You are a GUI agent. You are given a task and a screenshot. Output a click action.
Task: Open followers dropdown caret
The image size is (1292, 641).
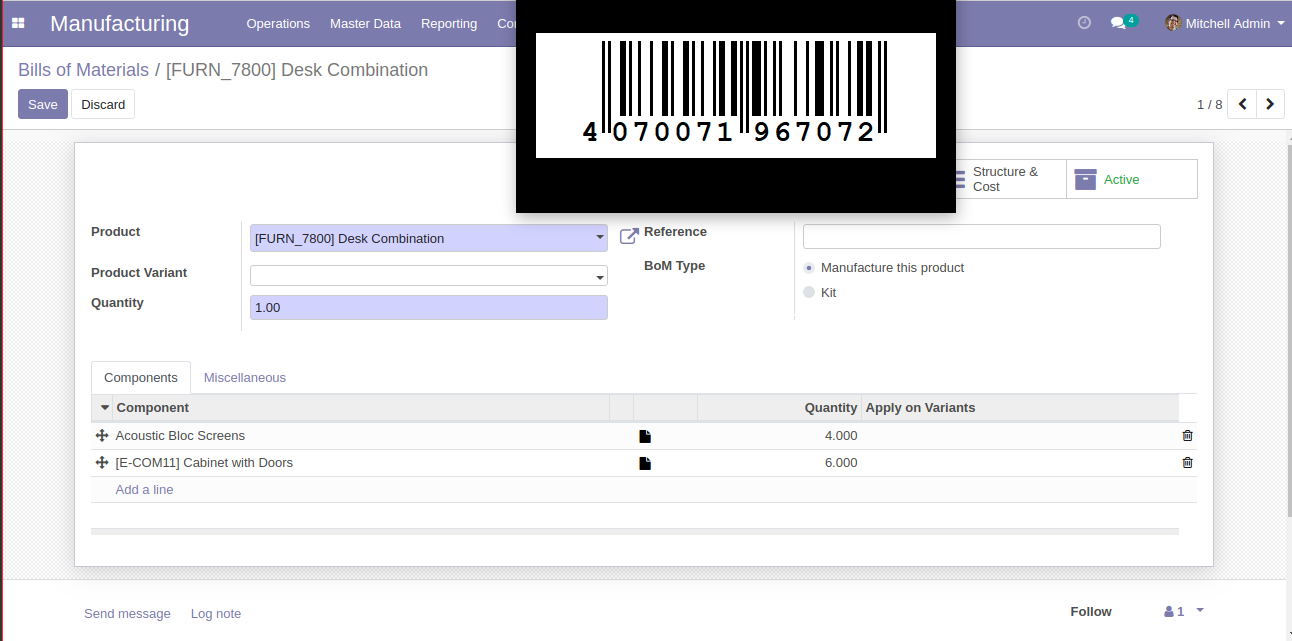click(x=1200, y=611)
